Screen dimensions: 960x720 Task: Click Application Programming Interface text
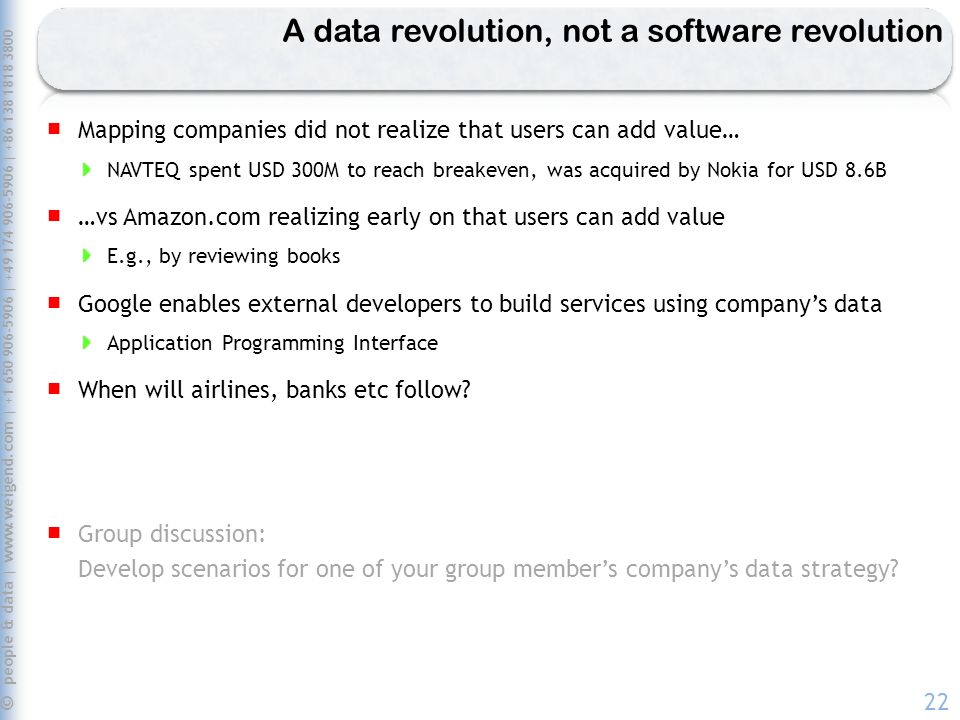272,343
